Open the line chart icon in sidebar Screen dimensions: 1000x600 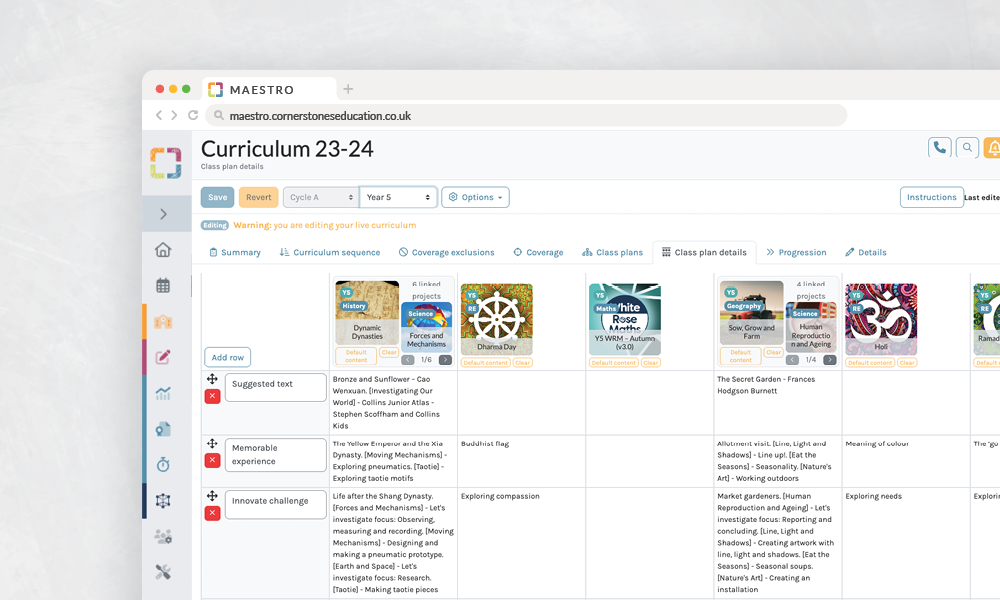163,393
